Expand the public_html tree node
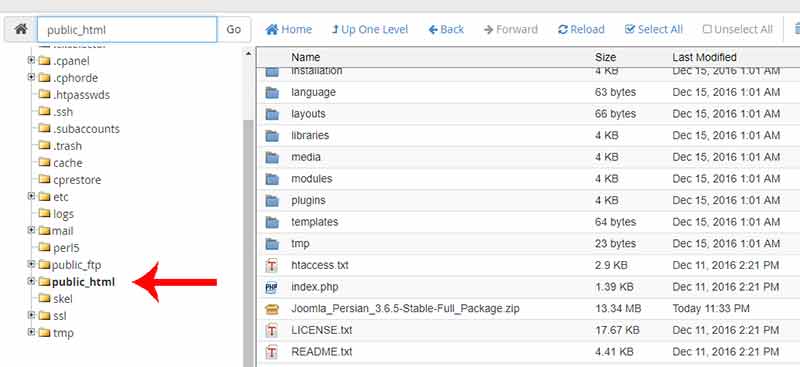 pos(31,281)
